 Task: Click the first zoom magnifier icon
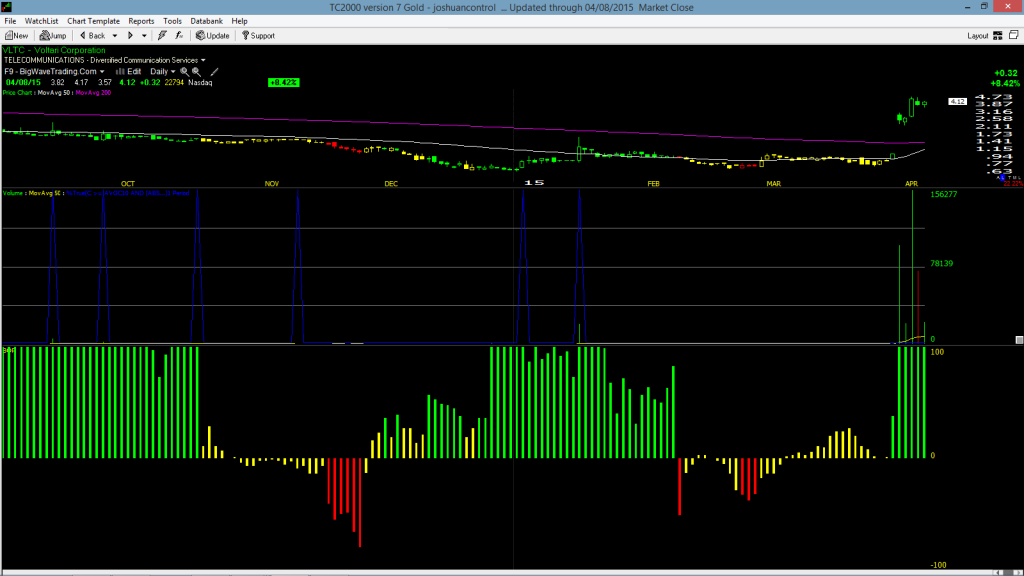(185, 71)
